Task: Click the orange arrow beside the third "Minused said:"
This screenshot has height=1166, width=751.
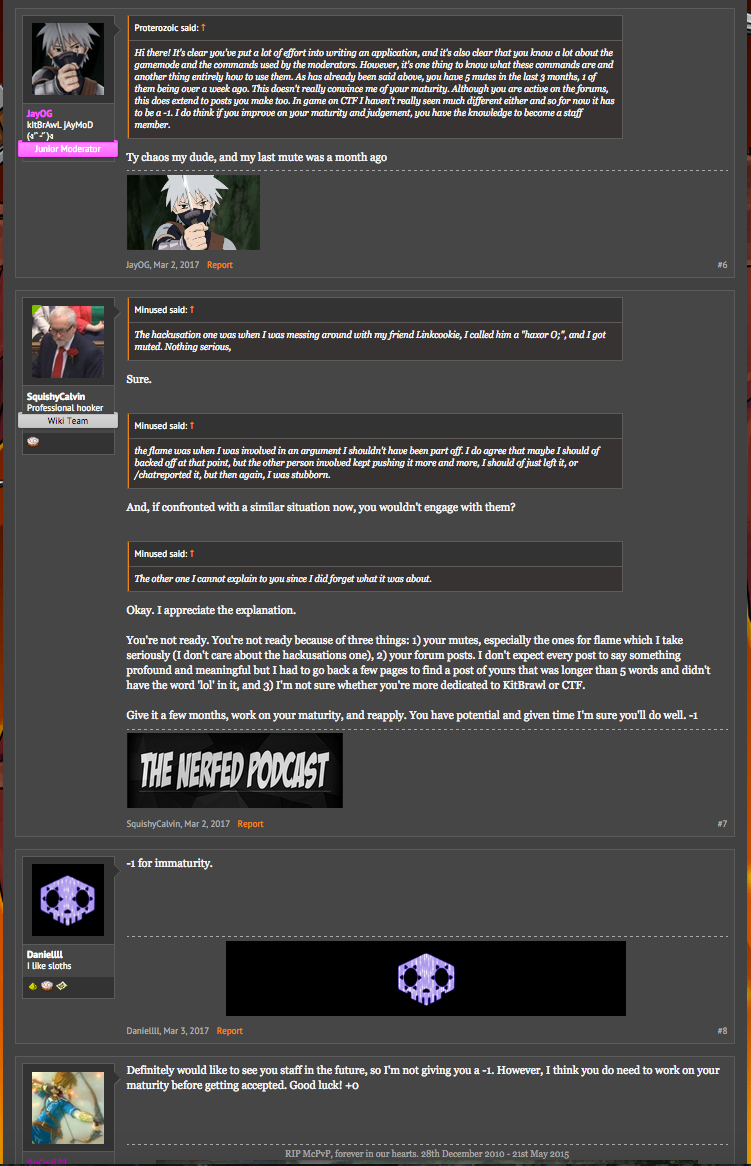Action: (192, 553)
